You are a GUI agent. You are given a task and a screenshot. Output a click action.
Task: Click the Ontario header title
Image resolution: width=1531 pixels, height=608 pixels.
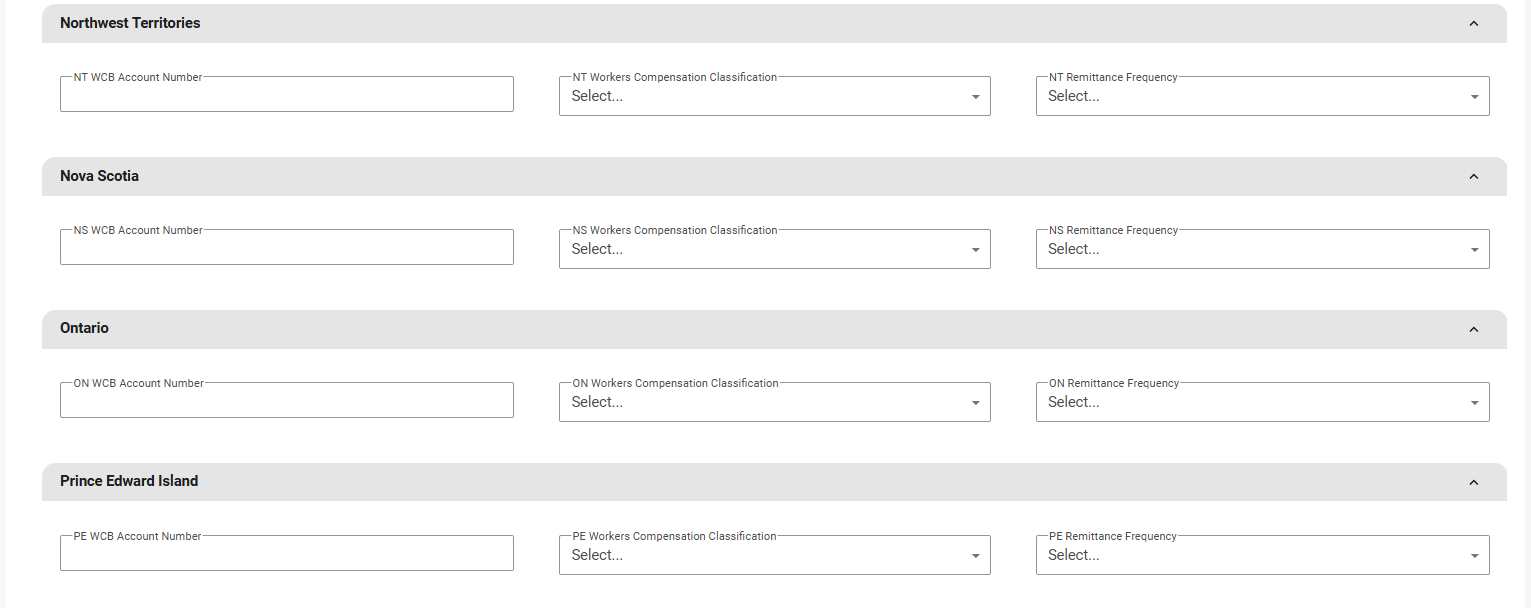pyautogui.click(x=84, y=328)
